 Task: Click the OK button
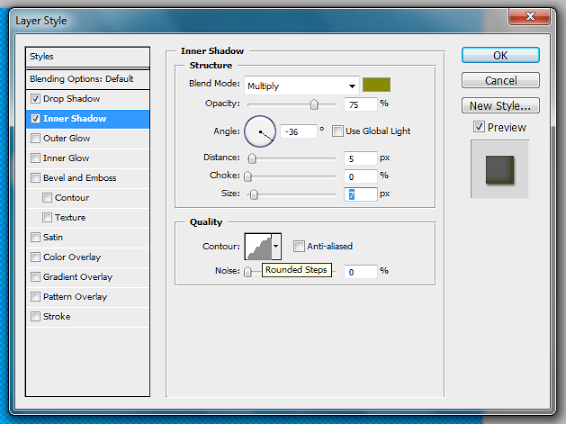point(501,55)
